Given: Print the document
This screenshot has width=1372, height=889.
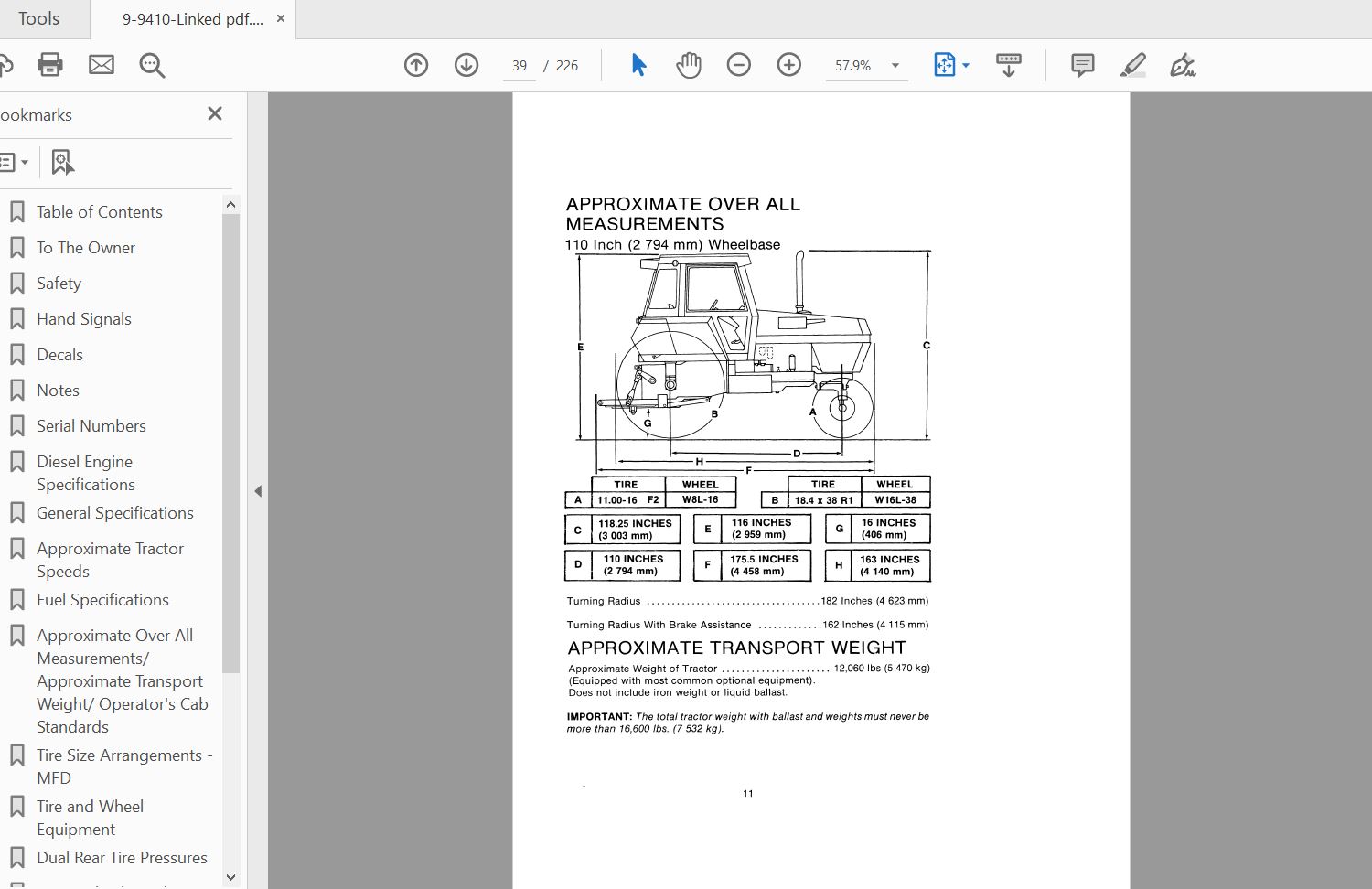Looking at the screenshot, I should (x=49, y=65).
